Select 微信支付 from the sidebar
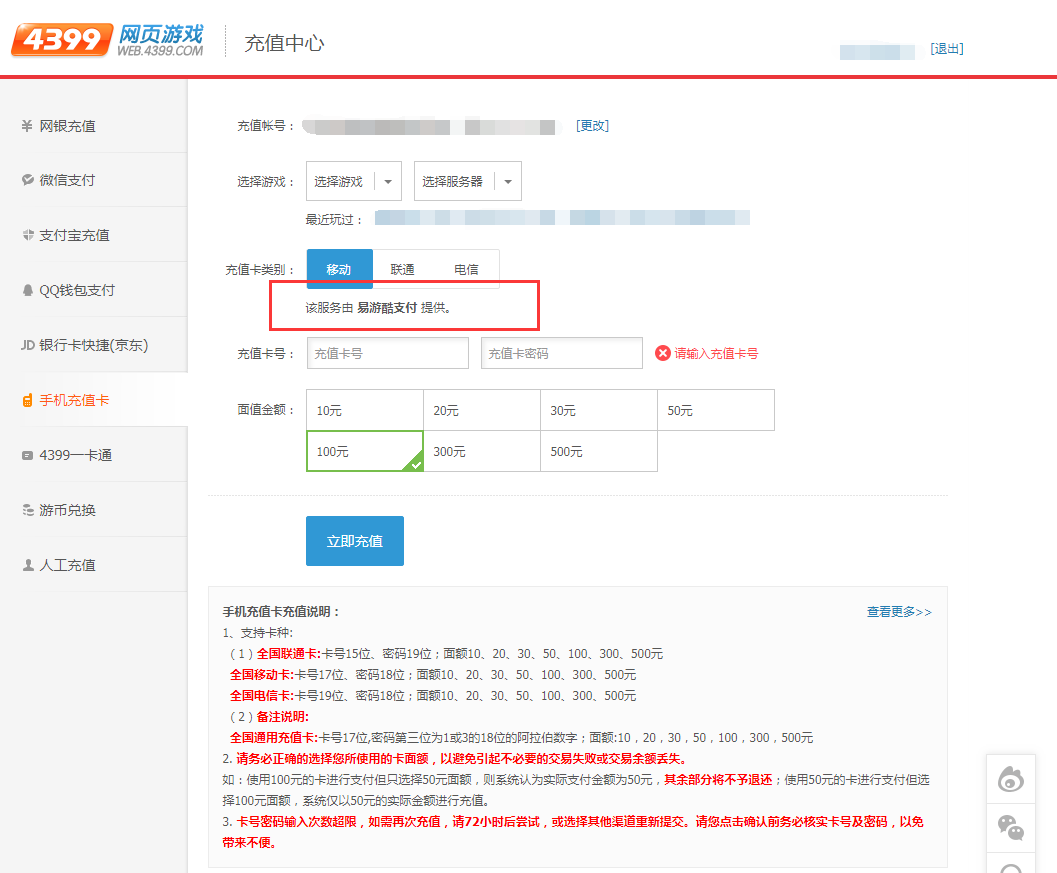 [x=67, y=180]
